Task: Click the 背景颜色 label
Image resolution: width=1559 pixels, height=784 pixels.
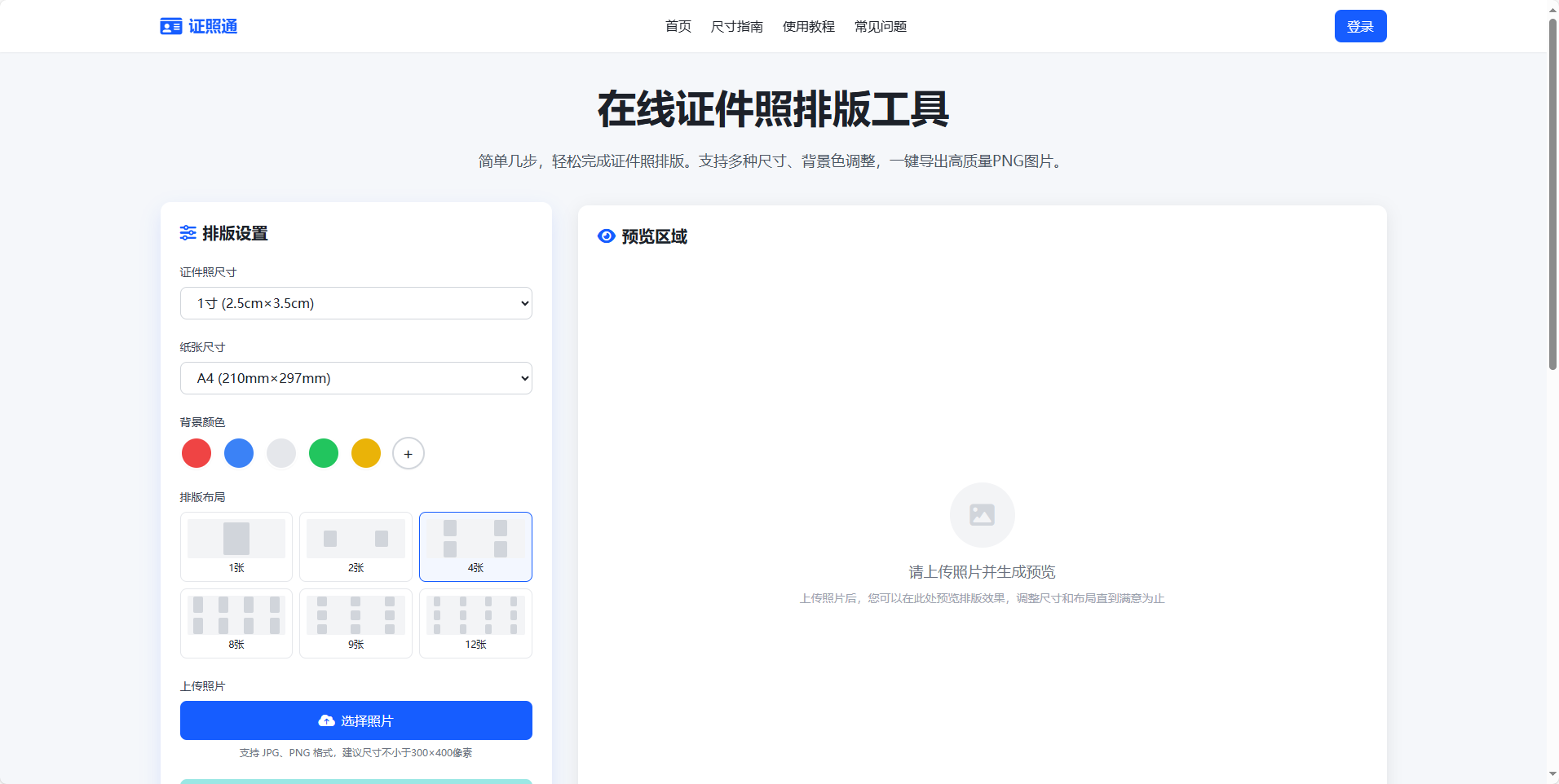Action: (x=202, y=422)
